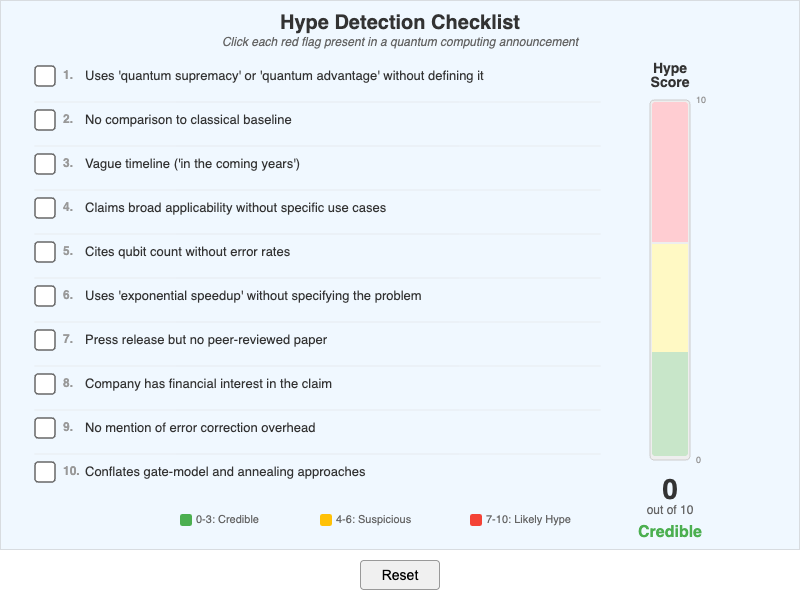Click the green 'Credible' rating label
800x602 pixels.
pos(668,531)
